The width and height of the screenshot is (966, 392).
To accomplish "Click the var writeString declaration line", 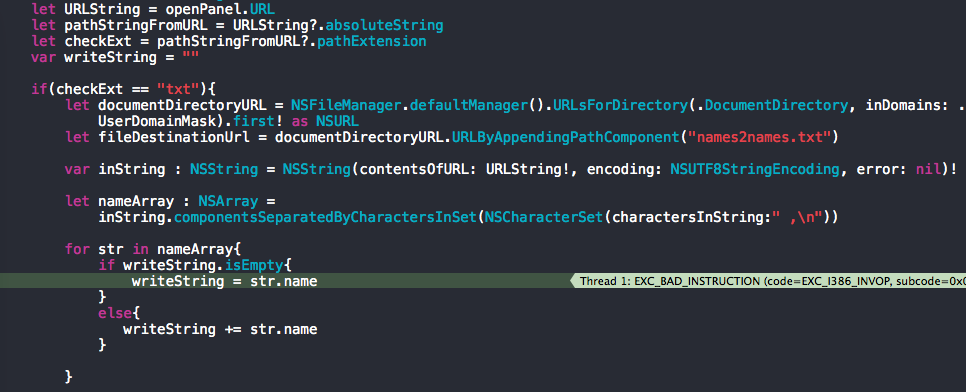I will click(x=115, y=57).
